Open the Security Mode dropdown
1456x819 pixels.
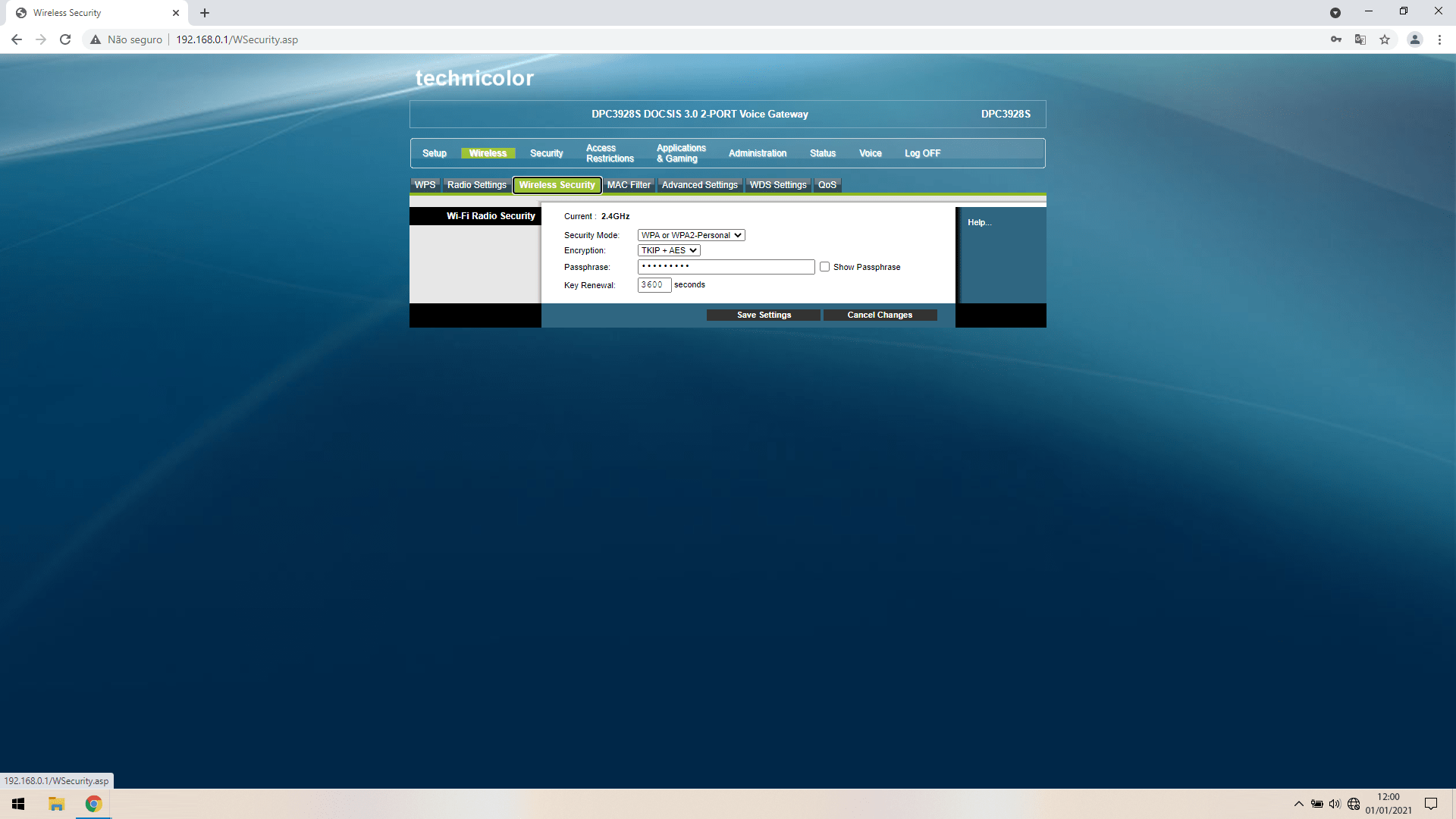[x=692, y=235]
